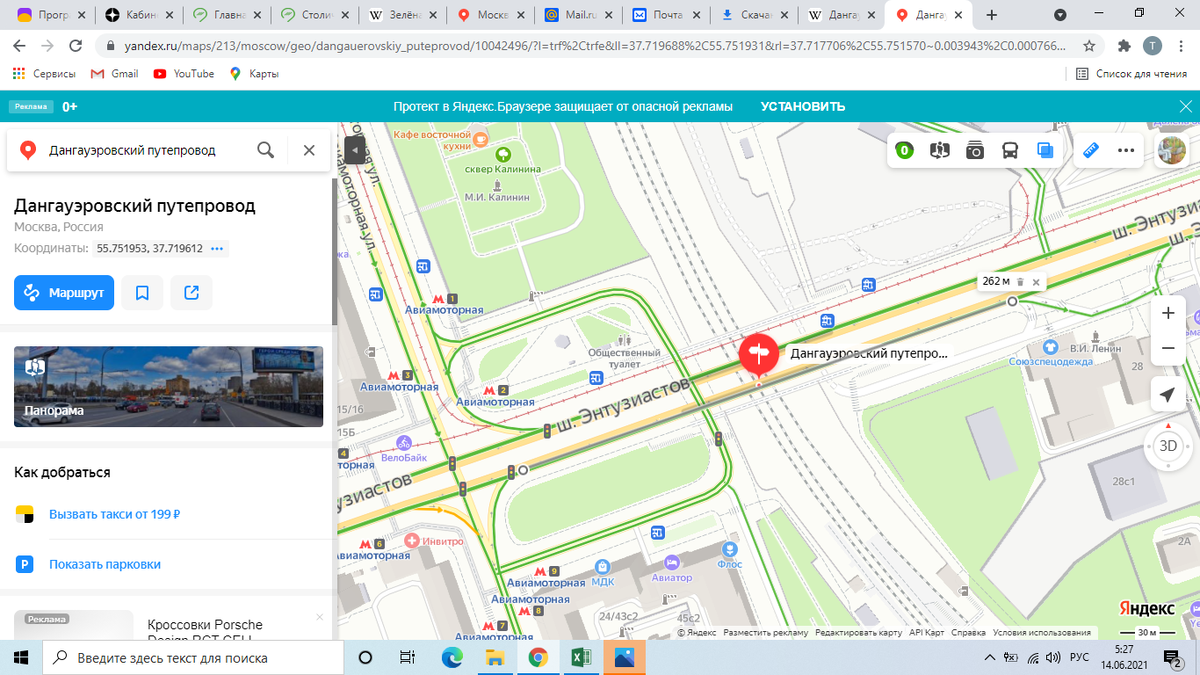Screen dimensions: 1200x675
Task: Reload the page
Action: (x=75, y=46)
